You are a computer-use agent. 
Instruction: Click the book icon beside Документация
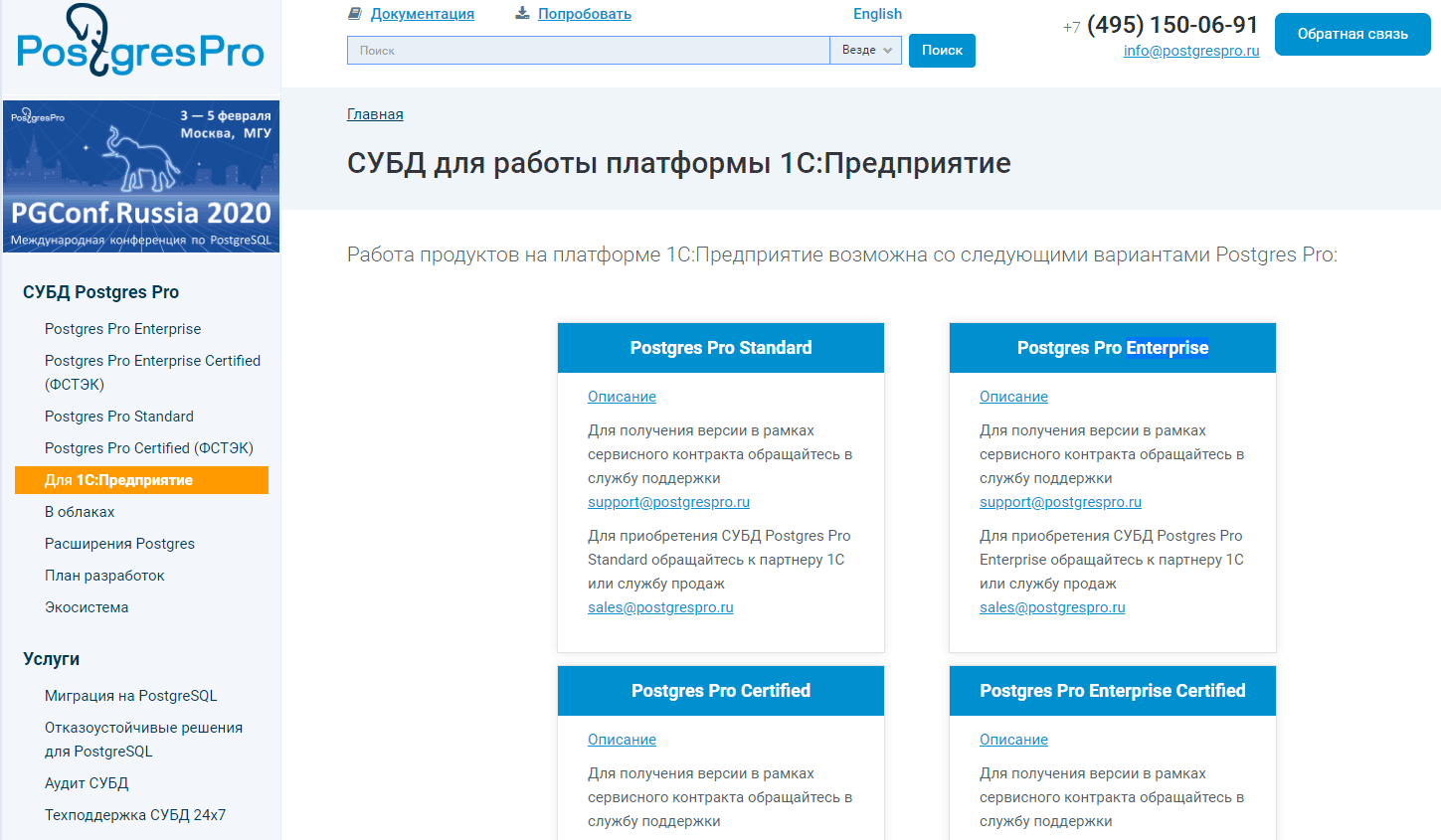tap(355, 14)
